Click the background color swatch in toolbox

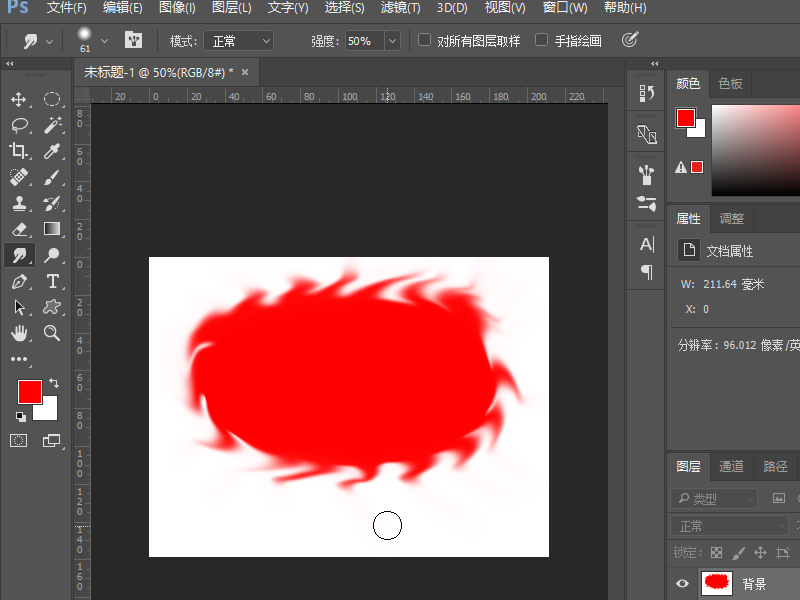point(50,412)
